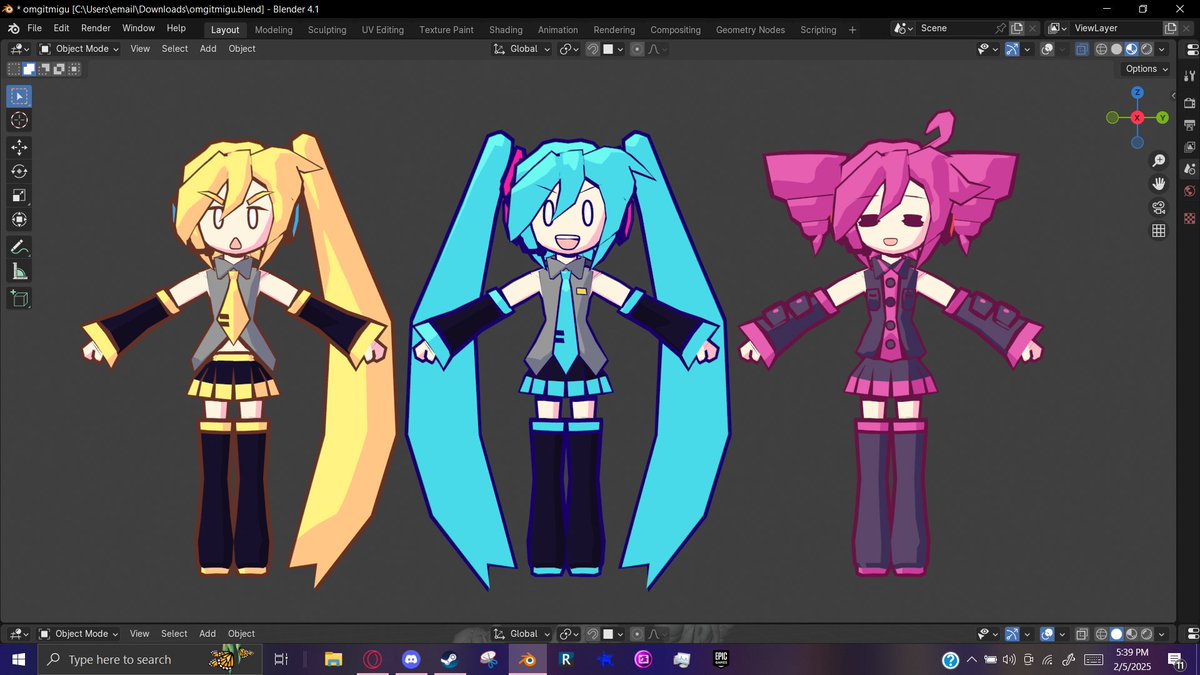This screenshot has width=1200, height=675.
Task: Toggle X-Ray in top header
Action: [x=1082, y=49]
